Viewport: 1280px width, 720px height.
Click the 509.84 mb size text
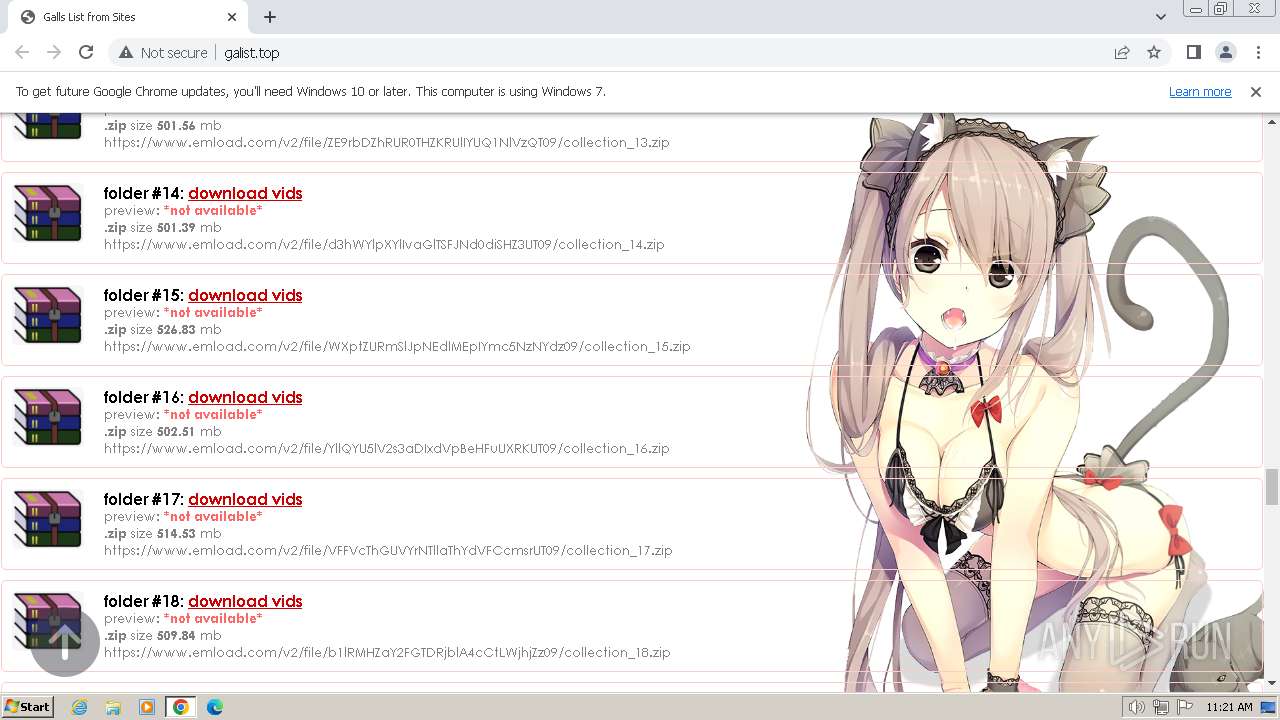(x=189, y=635)
